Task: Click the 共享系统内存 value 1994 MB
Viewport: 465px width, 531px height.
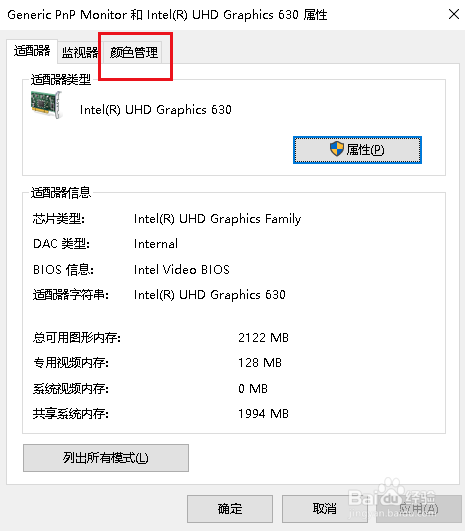Action: pos(263,413)
